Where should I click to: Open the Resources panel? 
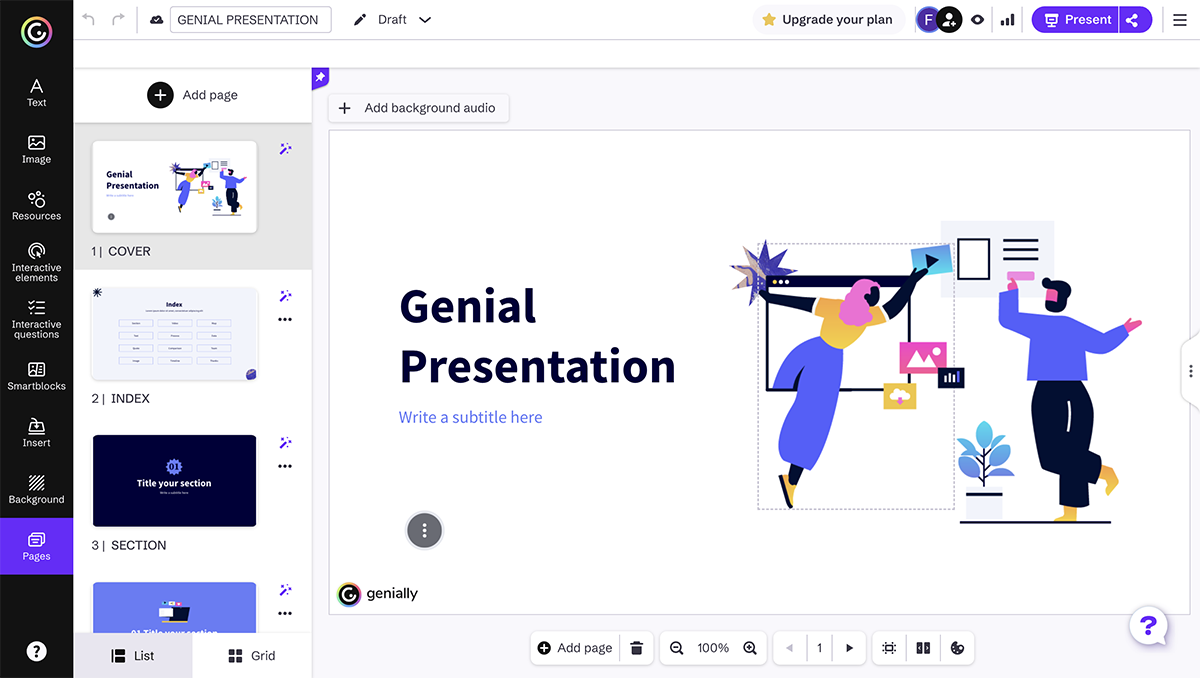coord(36,206)
